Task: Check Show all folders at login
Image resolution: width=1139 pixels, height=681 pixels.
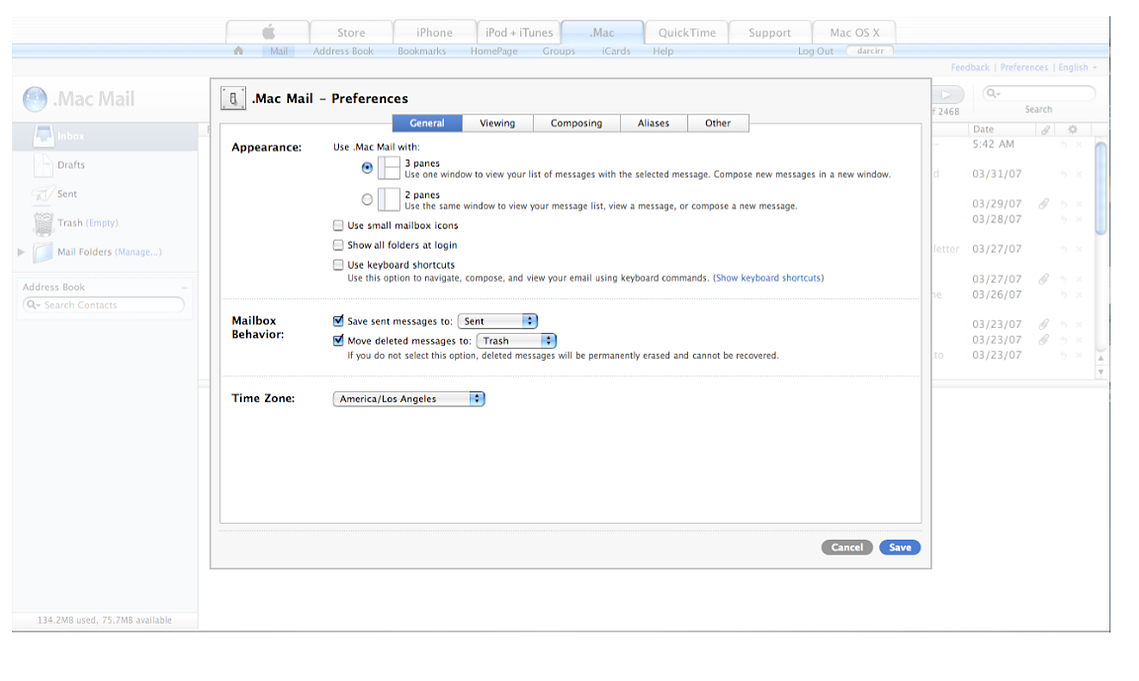Action: (x=338, y=245)
